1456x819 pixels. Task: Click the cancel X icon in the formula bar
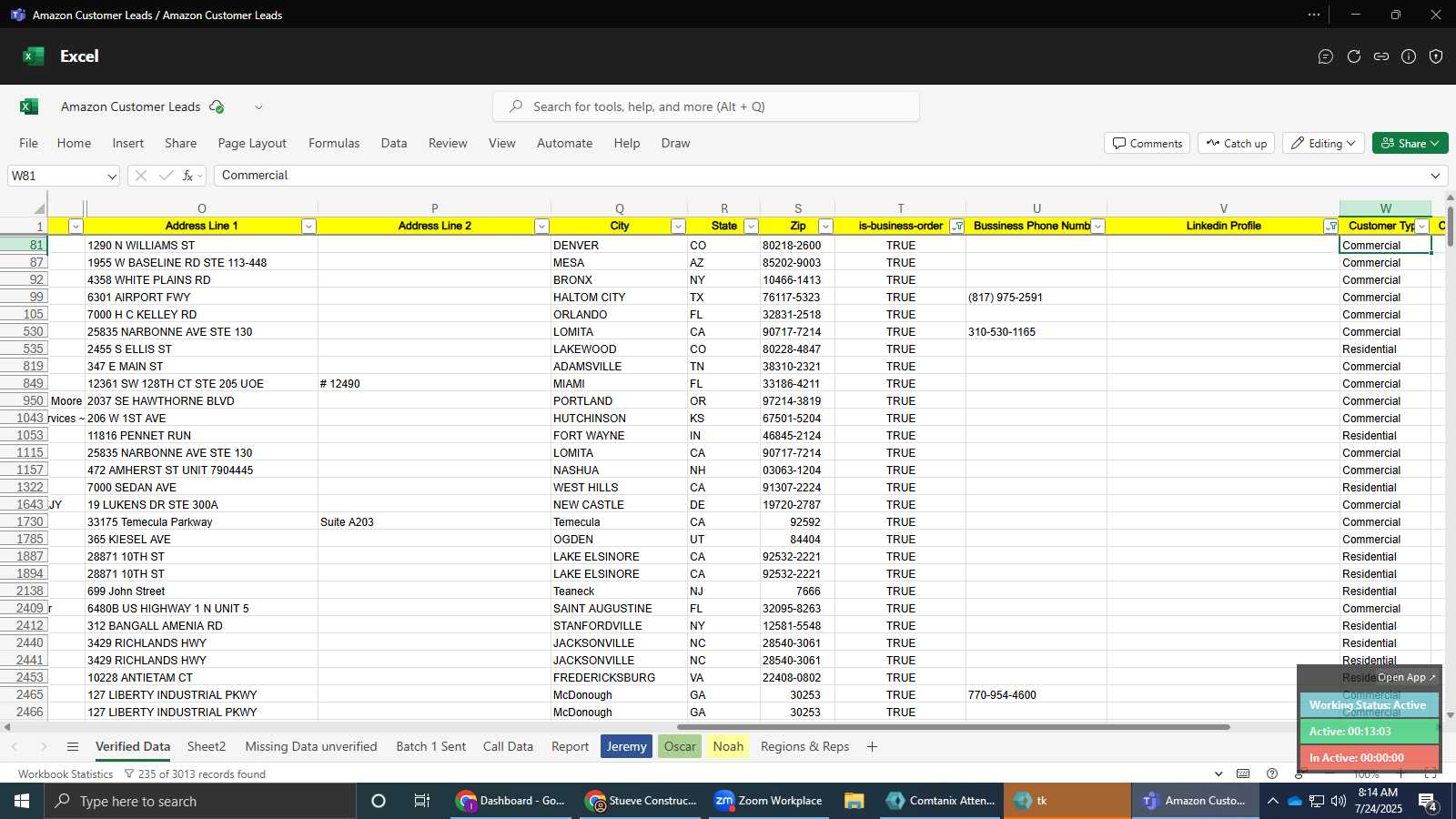[140, 176]
